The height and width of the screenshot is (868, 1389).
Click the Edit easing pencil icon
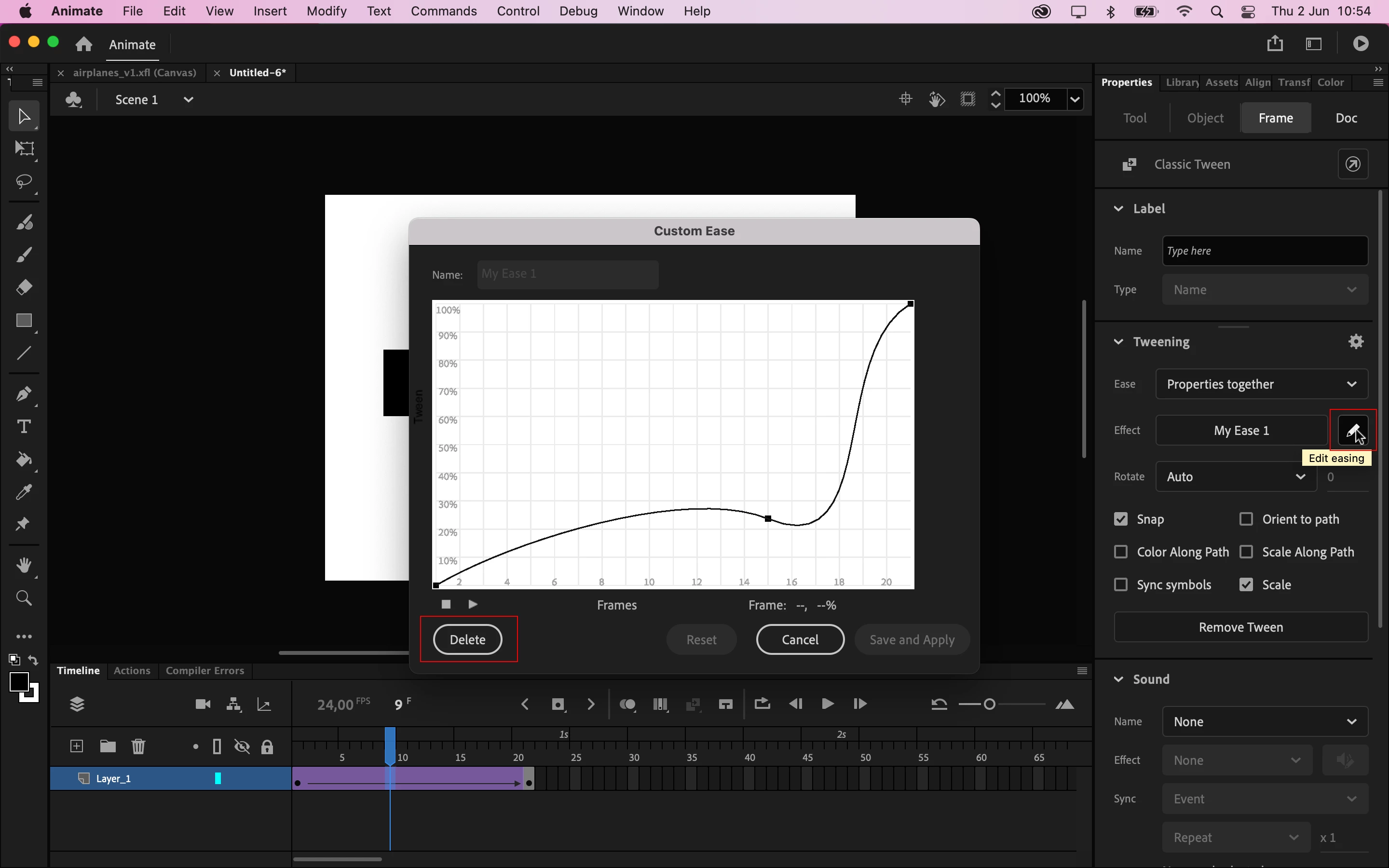coord(1353,430)
